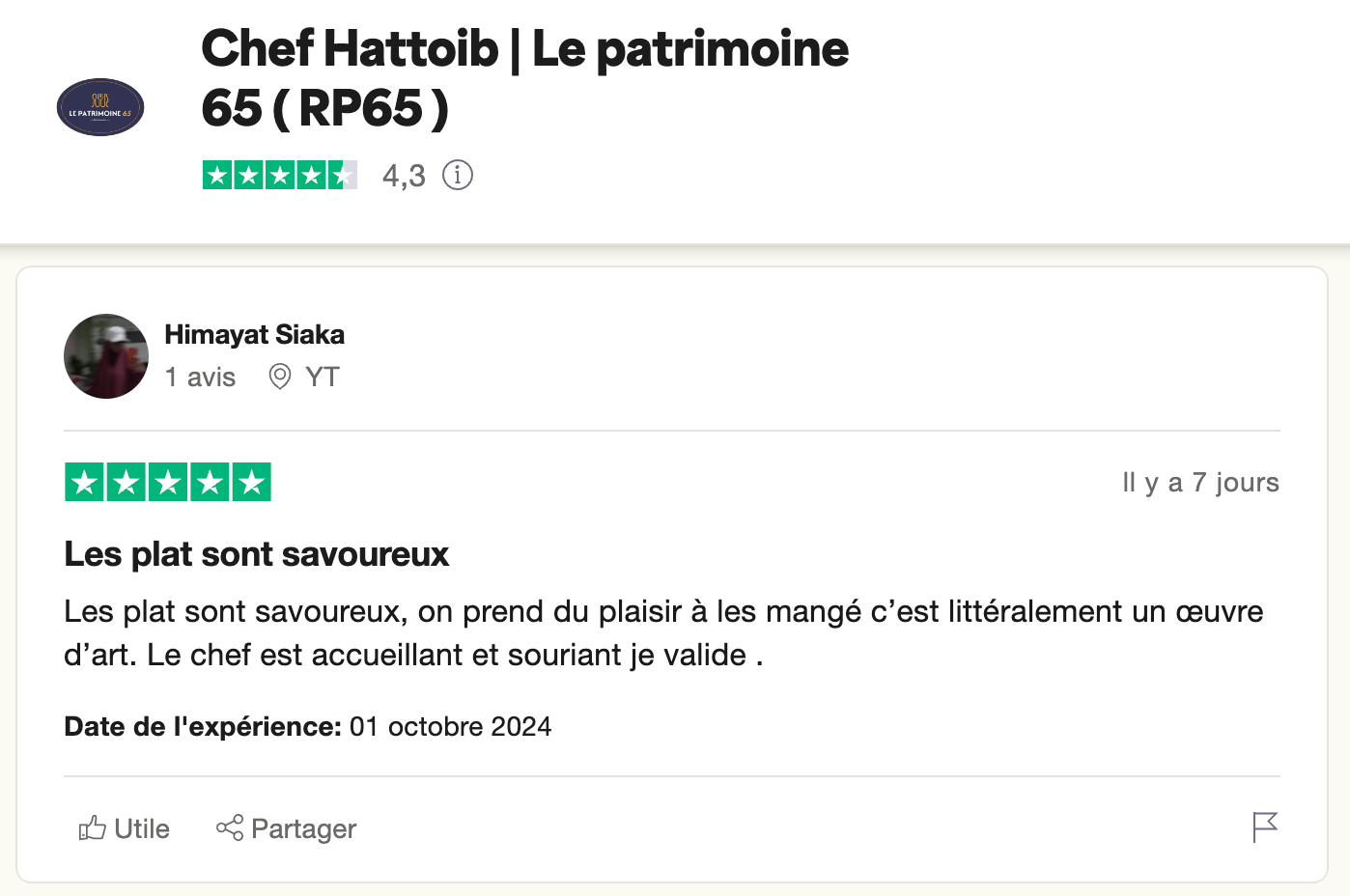Click the location pin icon

[x=280, y=377]
